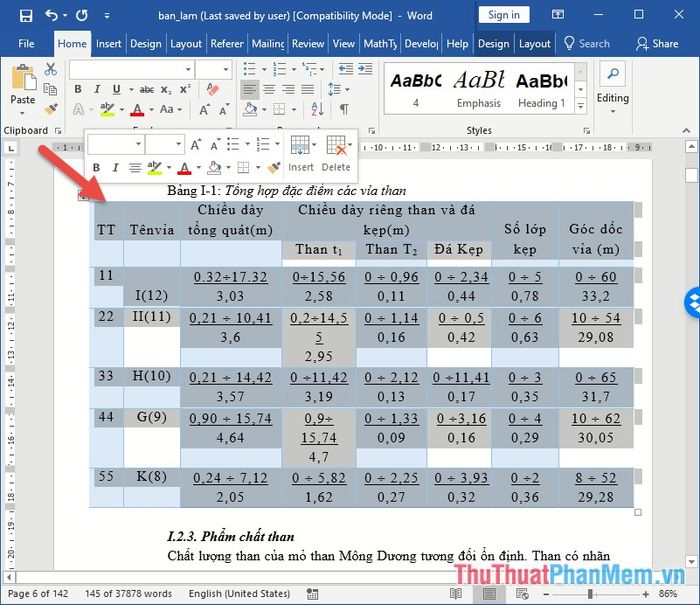
Task: Center text using ribbon alignment
Action: (x=269, y=89)
